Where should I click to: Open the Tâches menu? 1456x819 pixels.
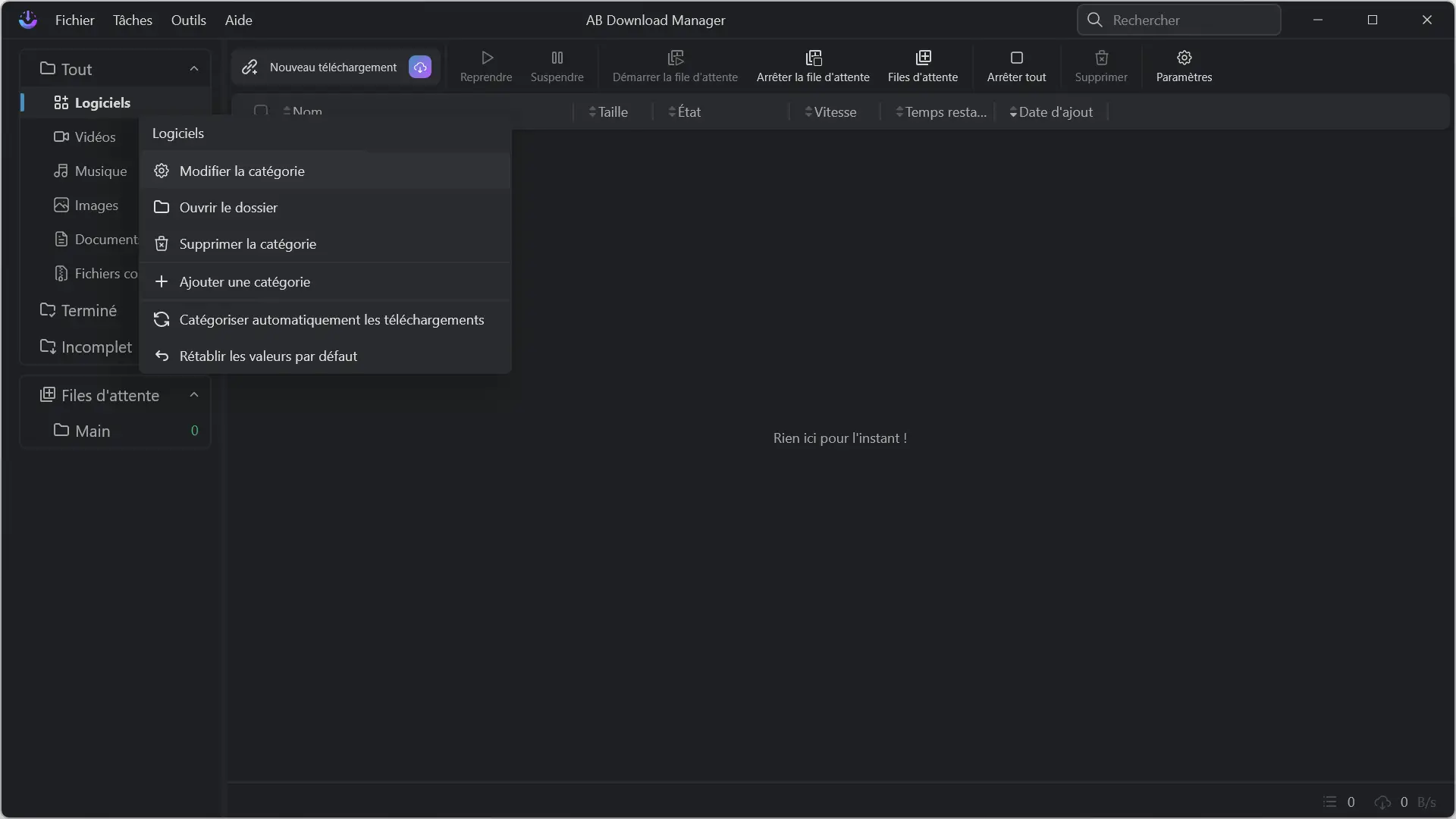point(133,20)
